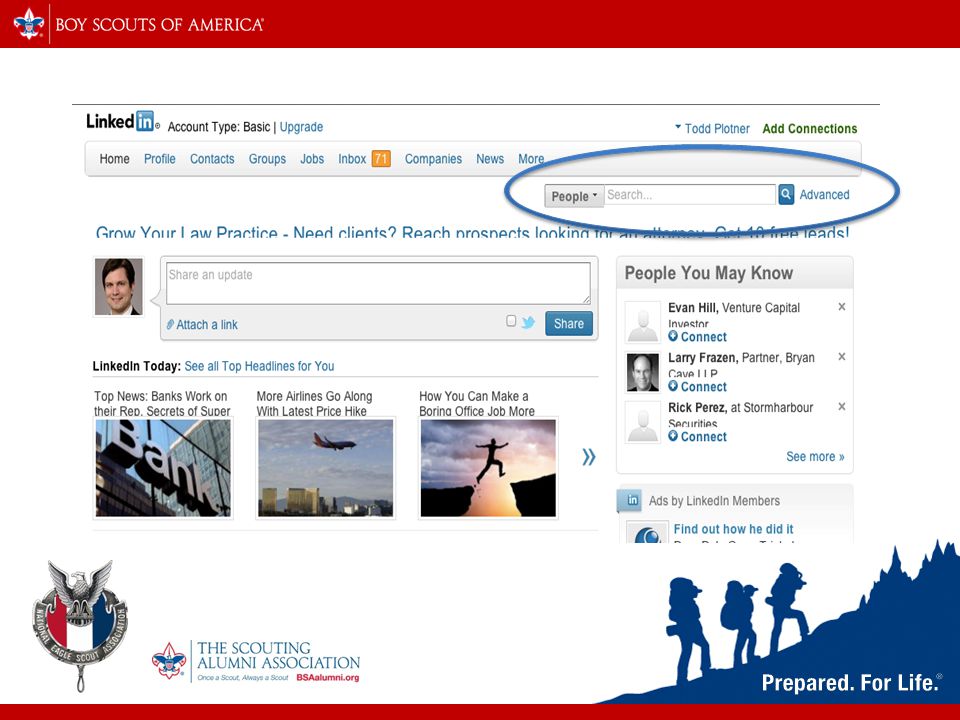960x720 pixels.
Task: Click in the Share an update box
Action: [378, 283]
